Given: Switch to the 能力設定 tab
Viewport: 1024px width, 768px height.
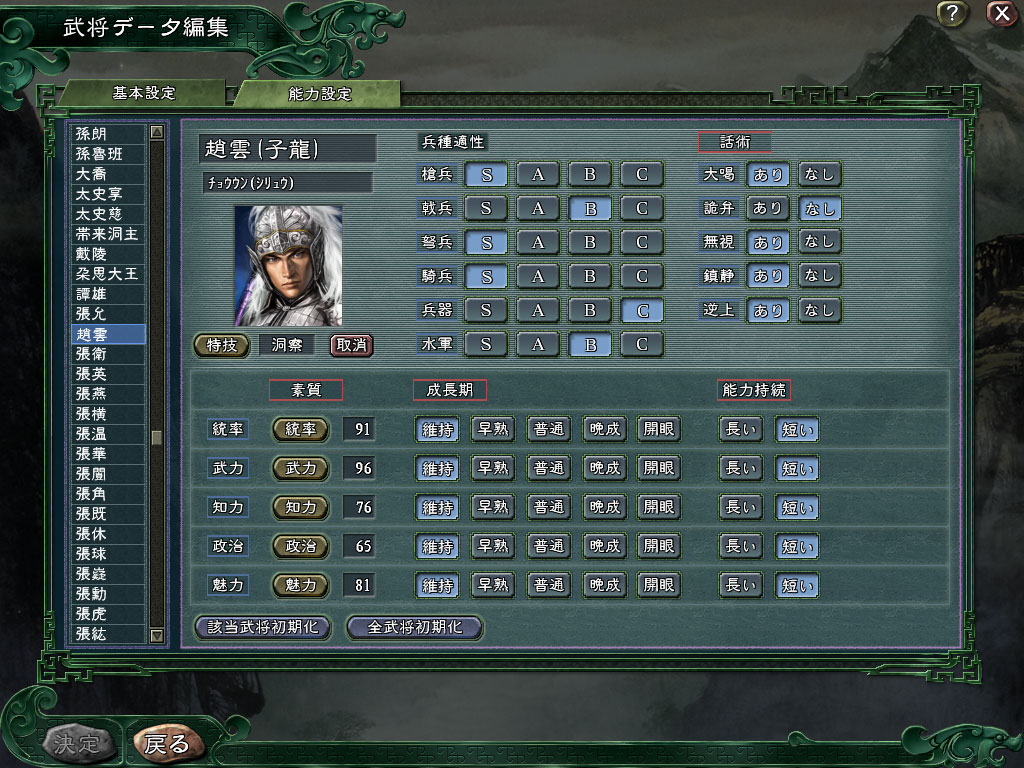Looking at the screenshot, I should tap(319, 94).
